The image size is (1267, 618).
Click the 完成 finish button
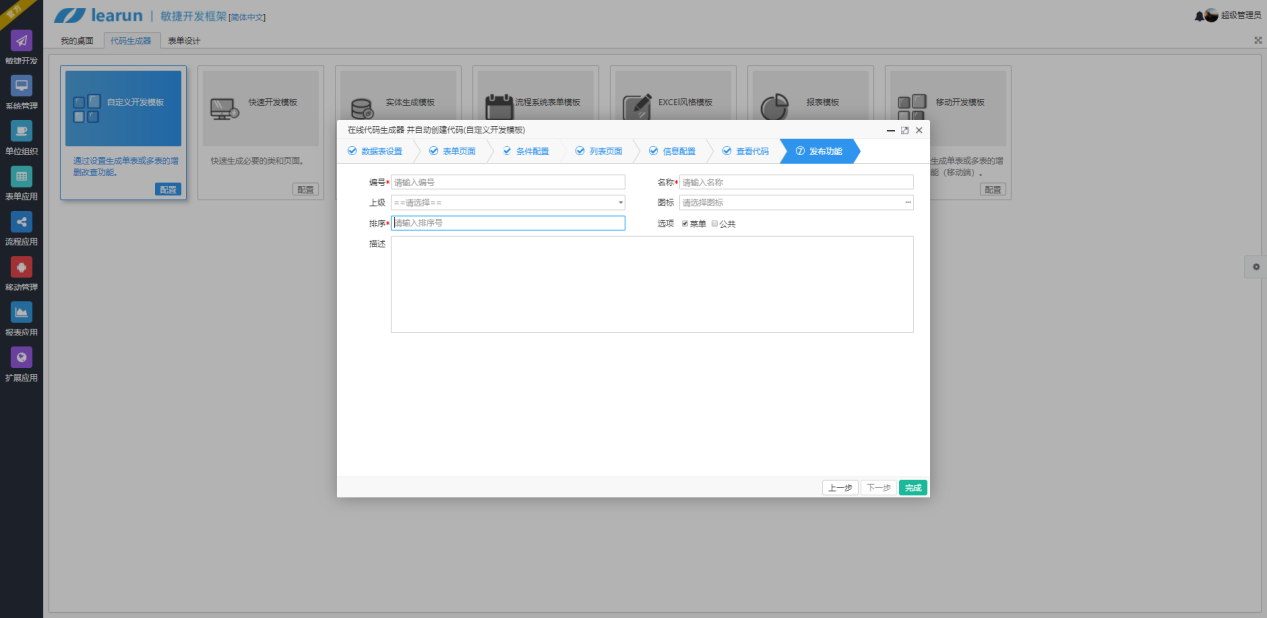tap(912, 488)
